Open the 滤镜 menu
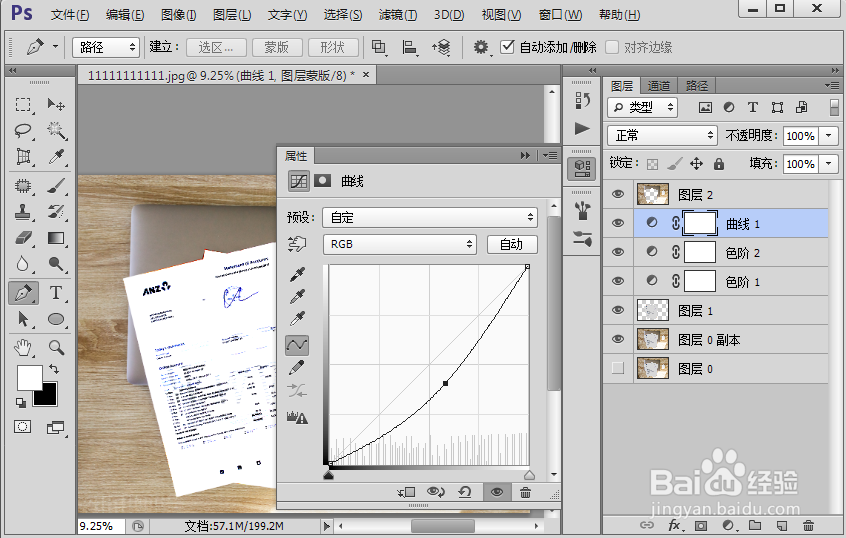The width and height of the screenshot is (846, 538). pos(398,15)
